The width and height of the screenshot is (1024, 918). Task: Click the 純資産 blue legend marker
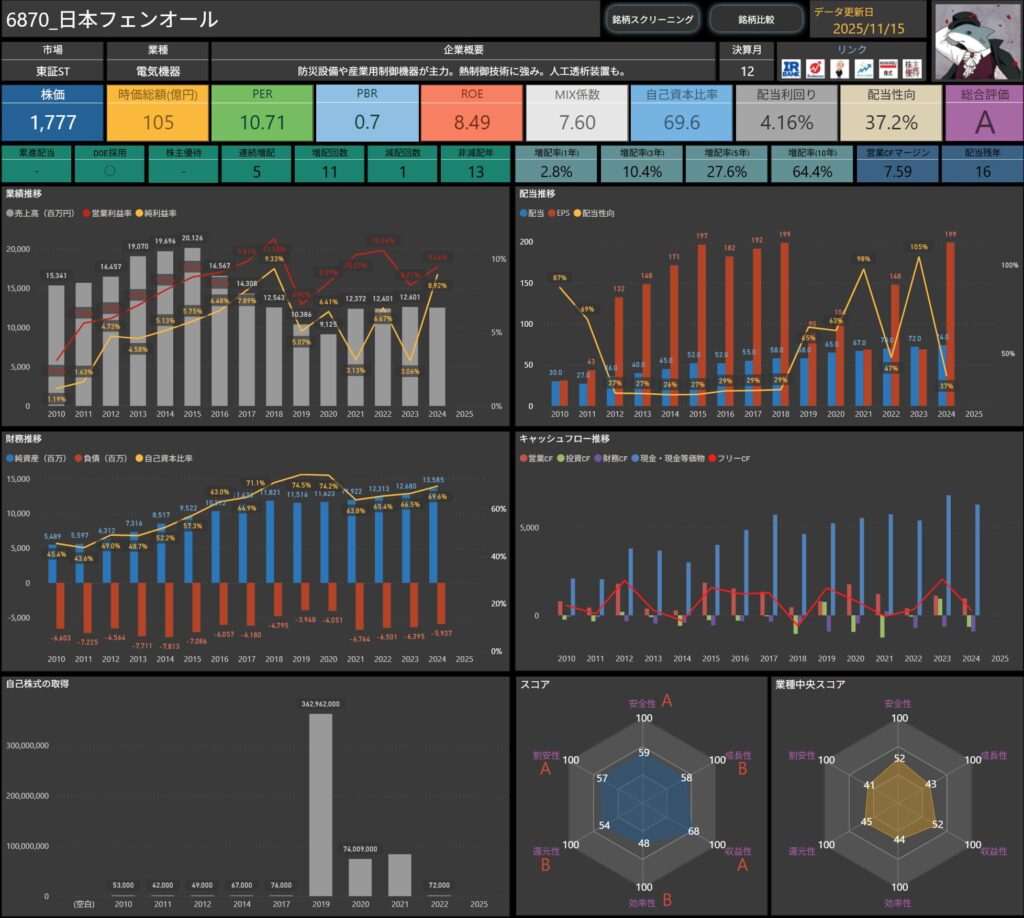pos(10,458)
